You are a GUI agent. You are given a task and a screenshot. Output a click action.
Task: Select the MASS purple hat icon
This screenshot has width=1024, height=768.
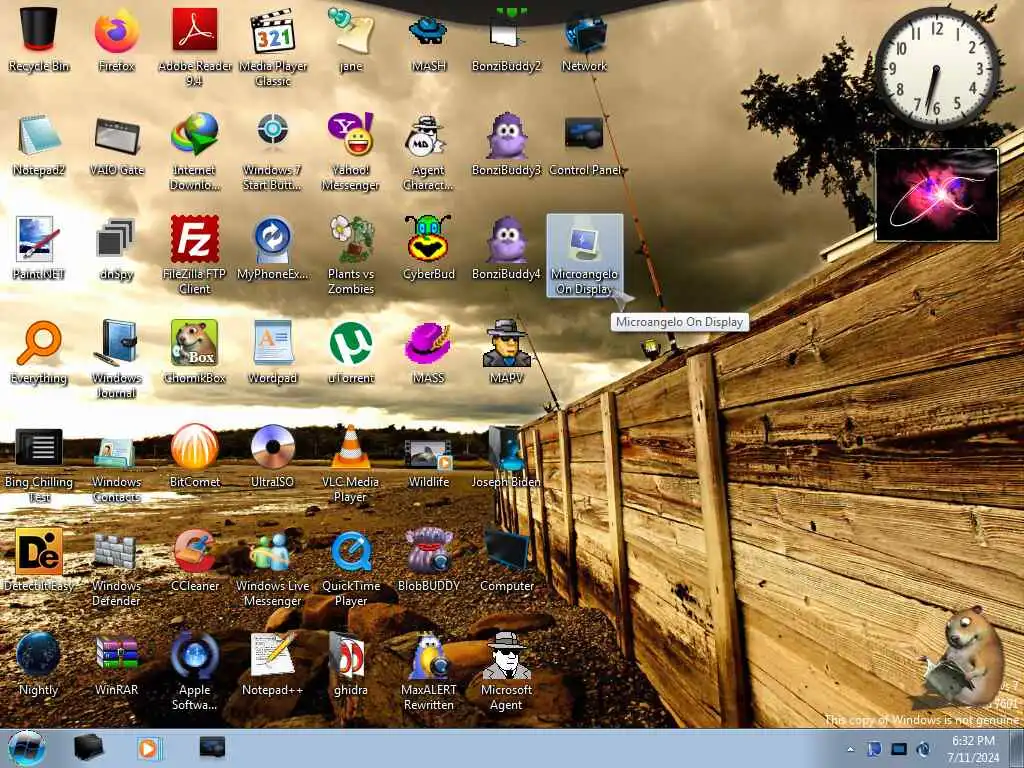point(428,353)
